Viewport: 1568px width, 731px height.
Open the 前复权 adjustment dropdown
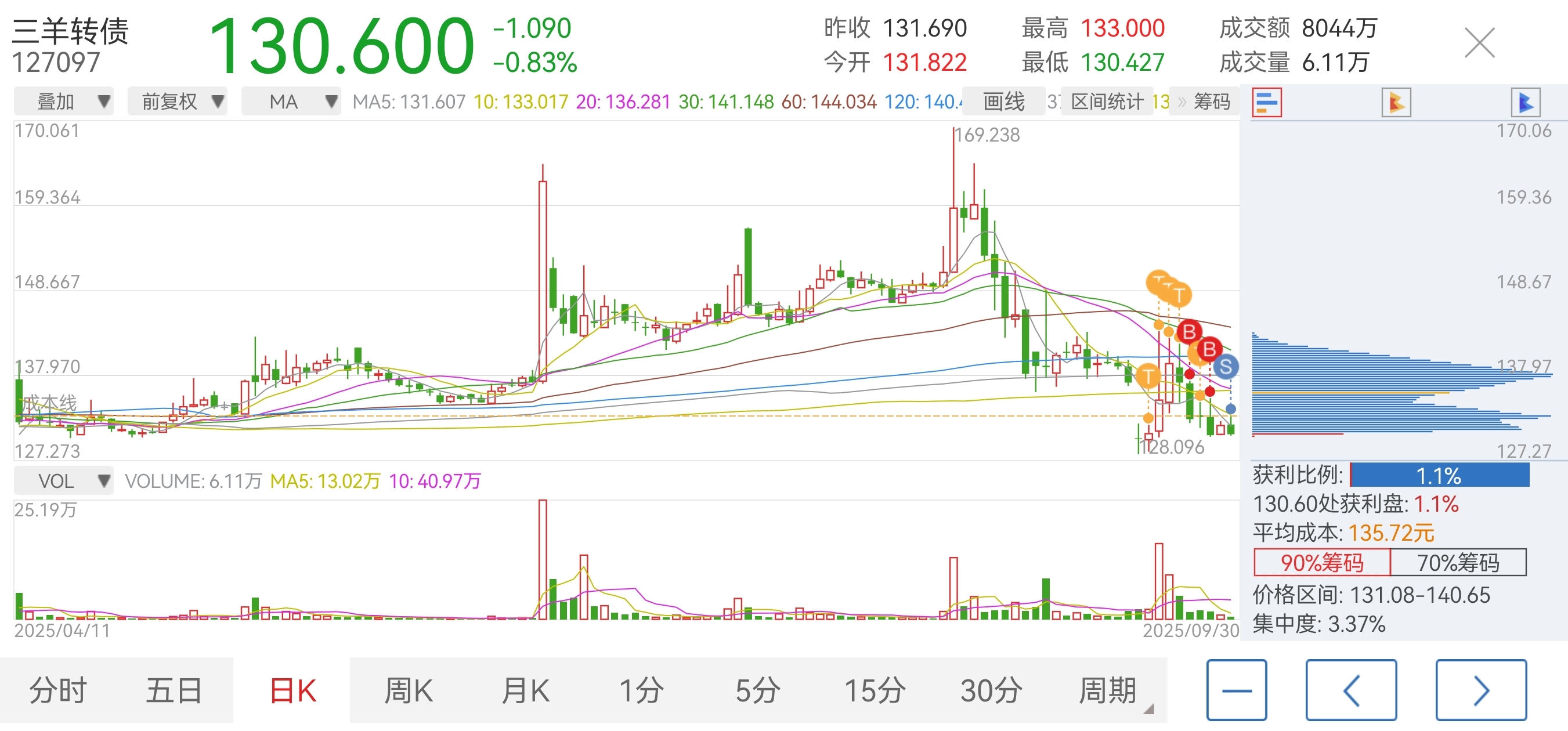pyautogui.click(x=177, y=101)
